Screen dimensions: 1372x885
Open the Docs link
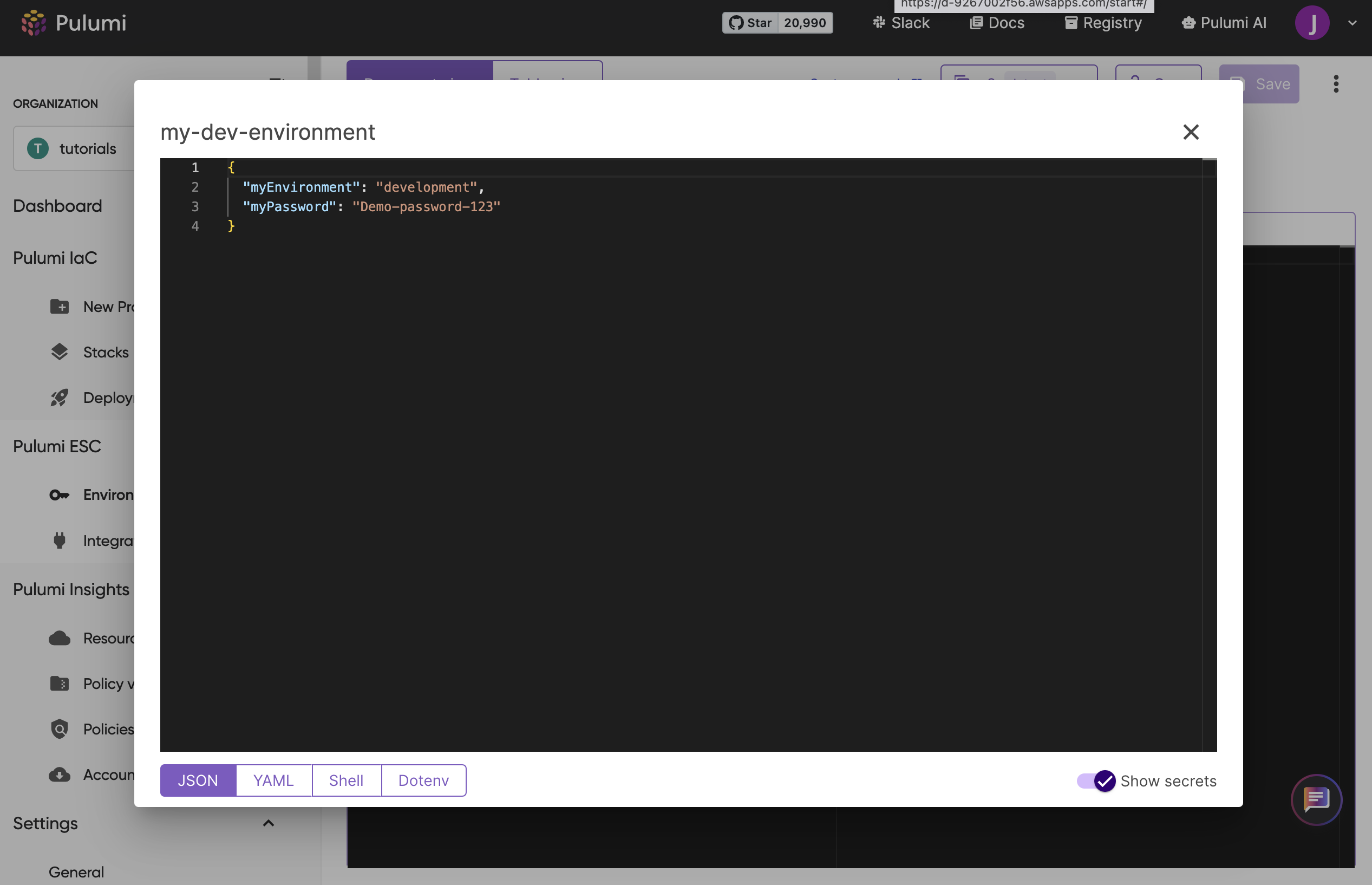[x=997, y=23]
